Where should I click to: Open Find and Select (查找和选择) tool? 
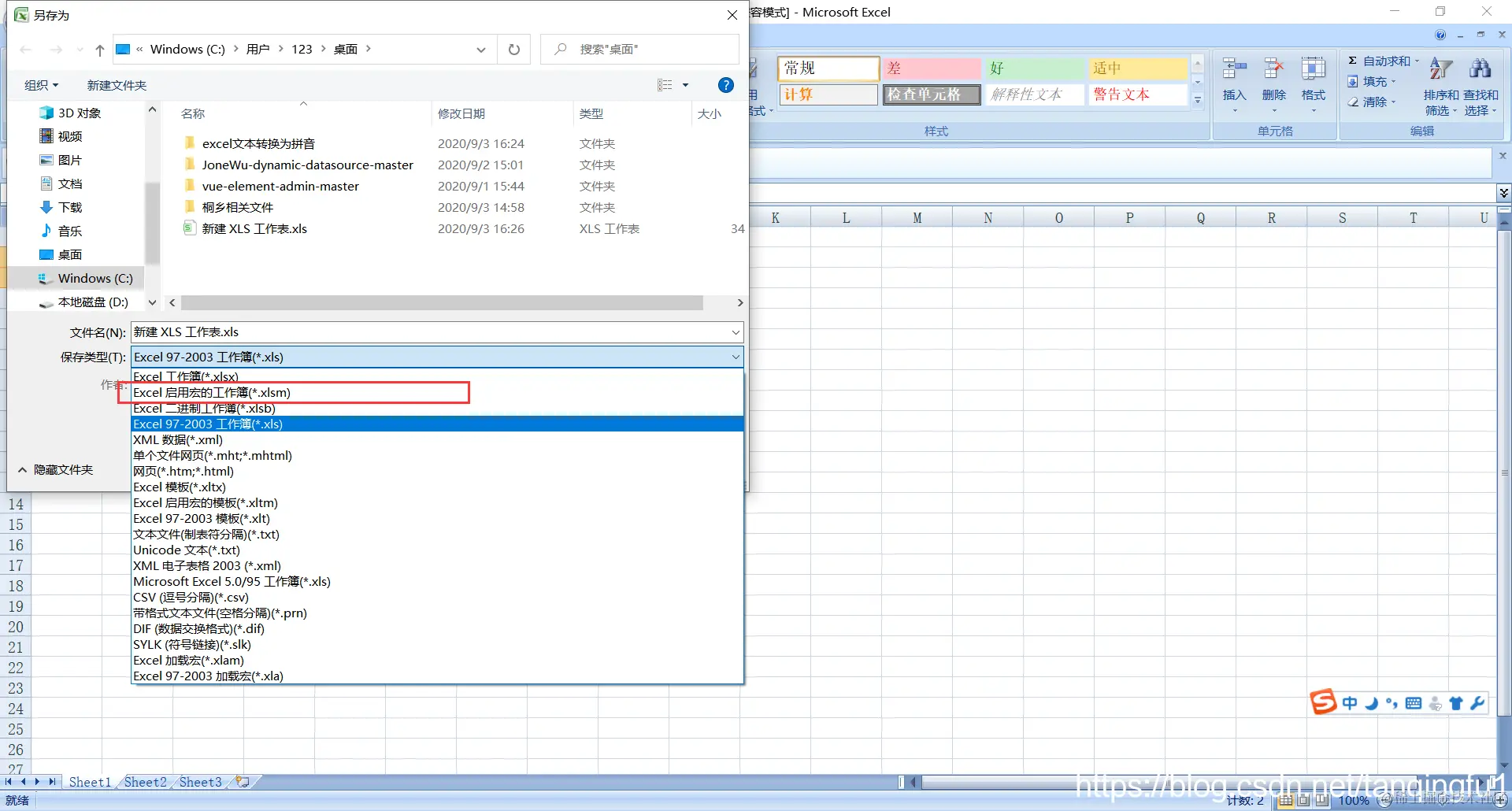[1480, 87]
